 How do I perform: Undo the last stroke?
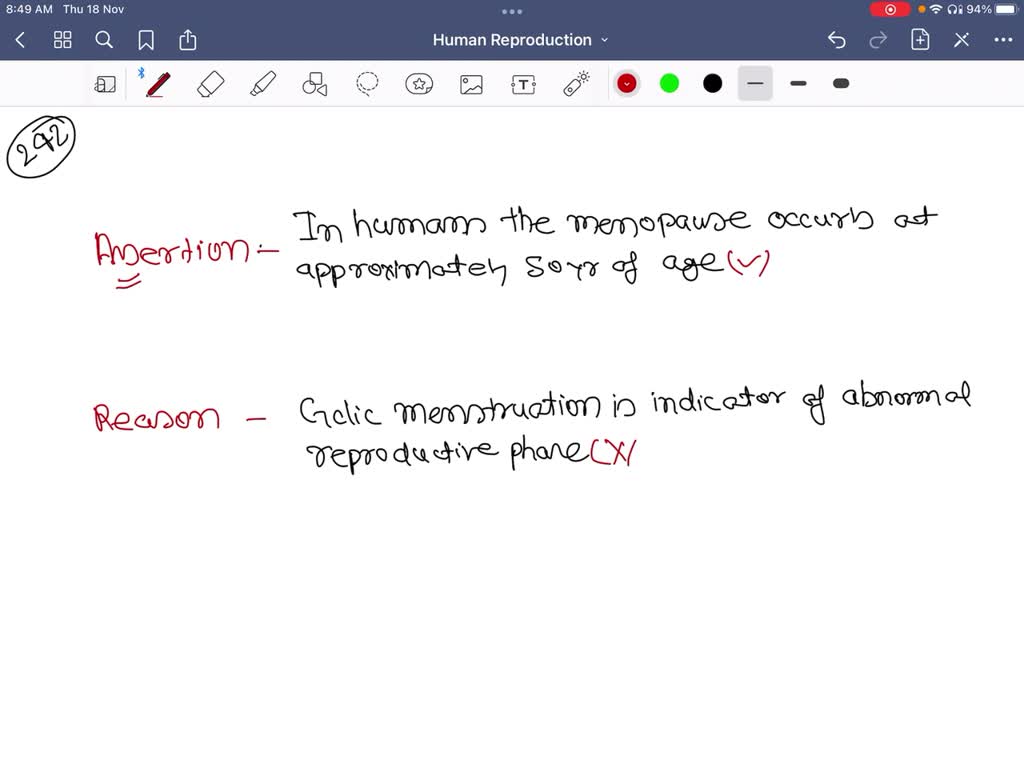pos(837,40)
